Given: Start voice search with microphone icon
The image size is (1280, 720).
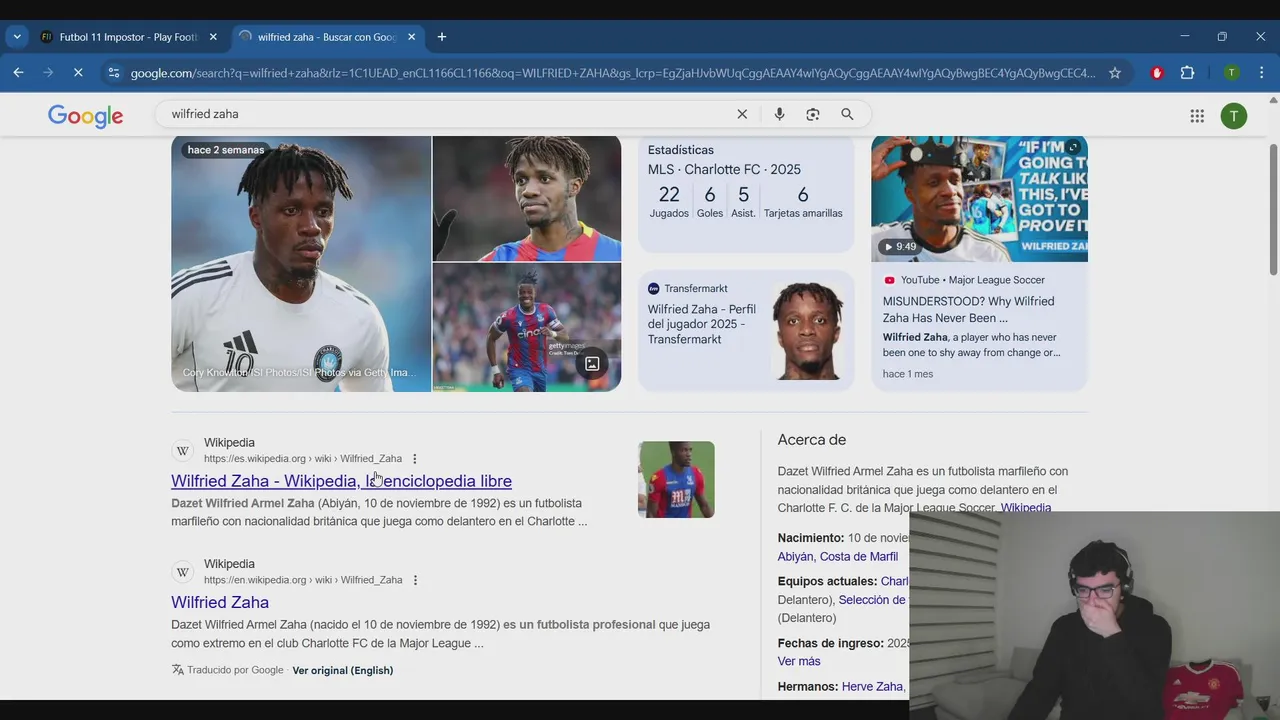Looking at the screenshot, I should click(779, 114).
